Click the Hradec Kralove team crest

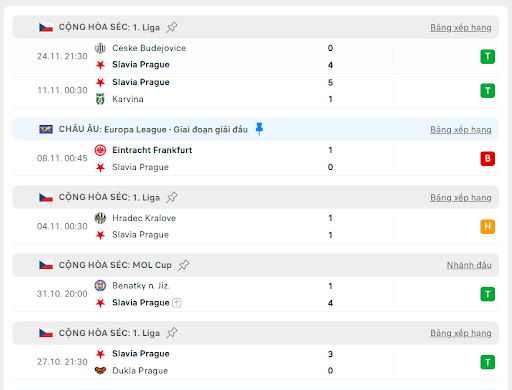click(x=100, y=218)
